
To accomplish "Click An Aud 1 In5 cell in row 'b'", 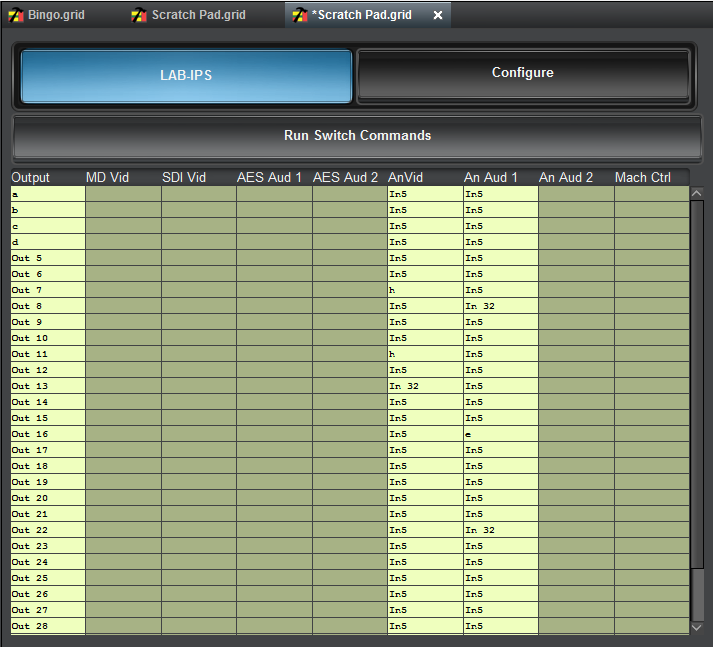I will (501, 210).
